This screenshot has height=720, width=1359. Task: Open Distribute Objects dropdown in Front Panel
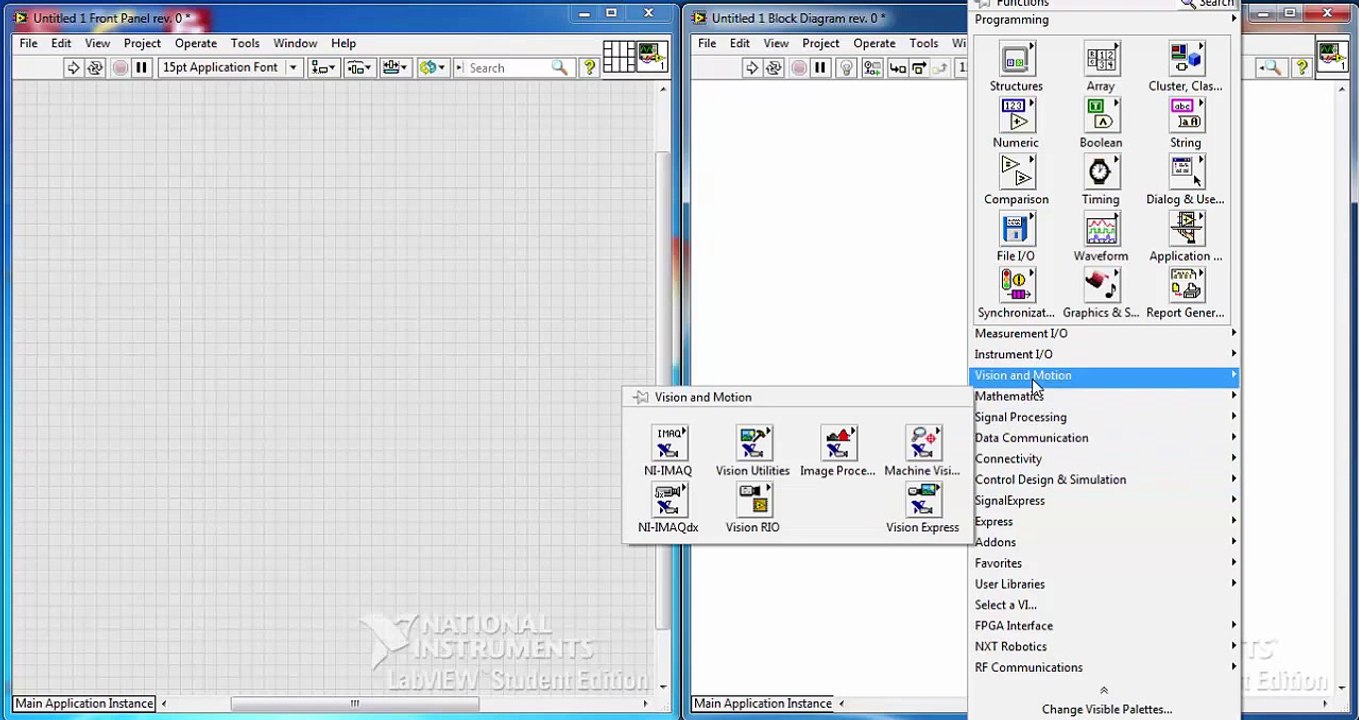tap(359, 68)
